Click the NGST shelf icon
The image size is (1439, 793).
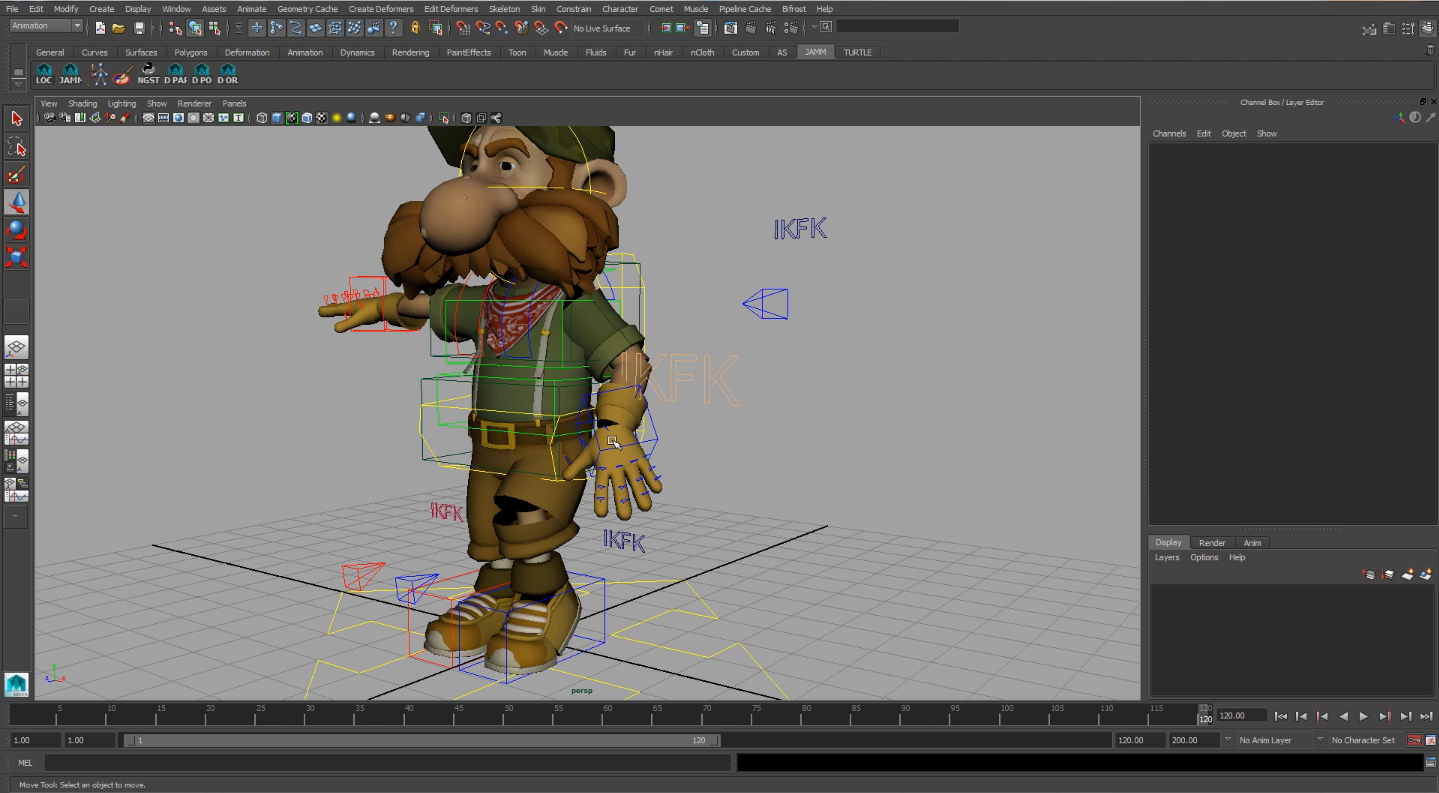148,74
